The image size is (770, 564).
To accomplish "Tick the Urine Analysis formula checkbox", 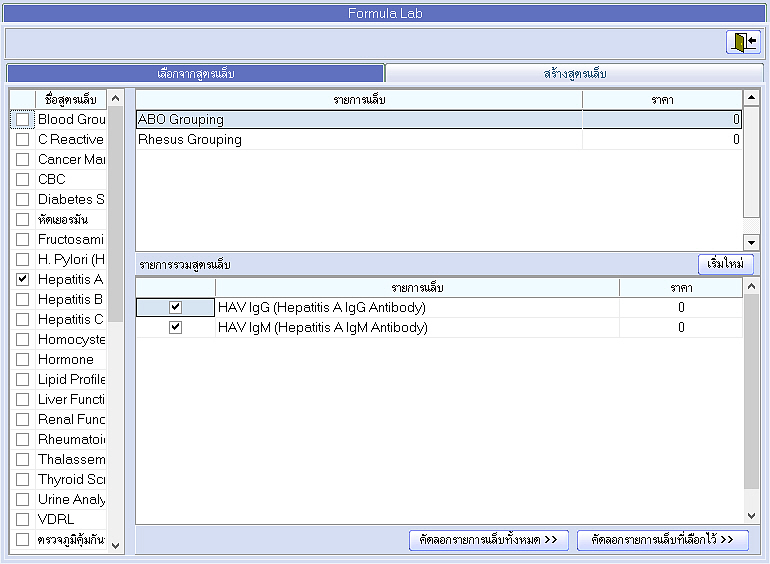I will [x=23, y=499].
